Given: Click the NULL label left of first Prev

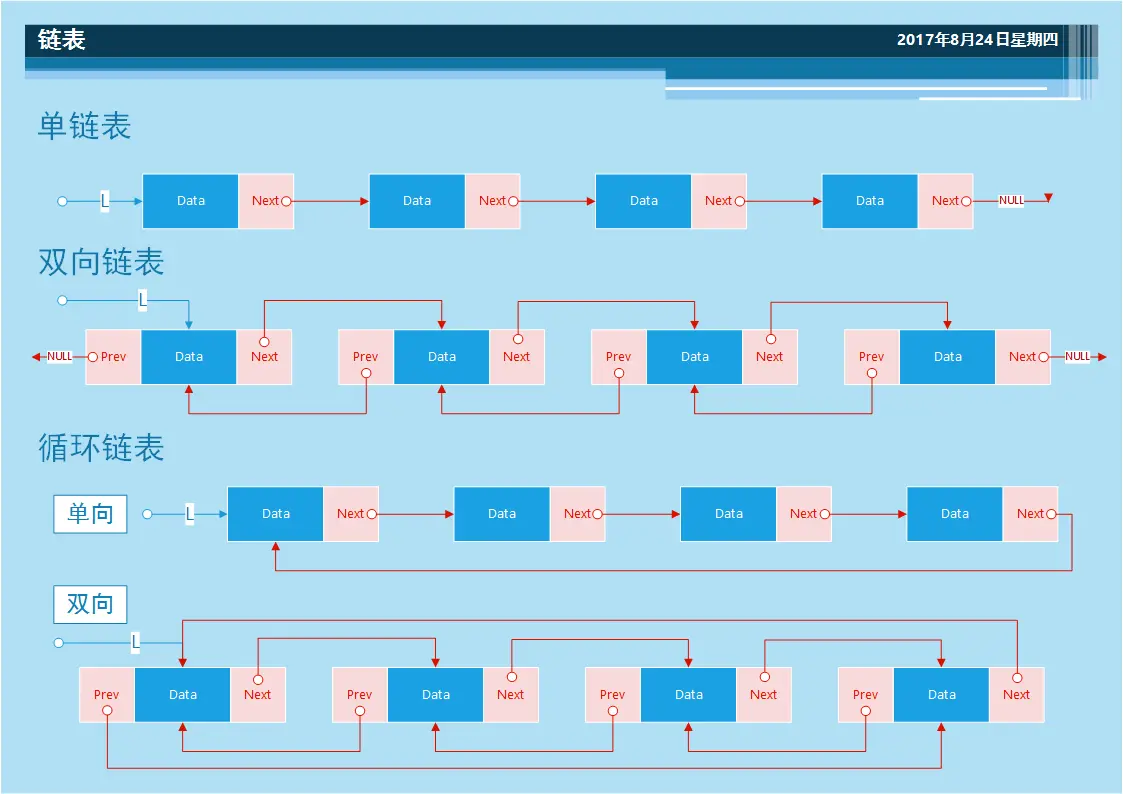Looking at the screenshot, I should coord(59,357).
